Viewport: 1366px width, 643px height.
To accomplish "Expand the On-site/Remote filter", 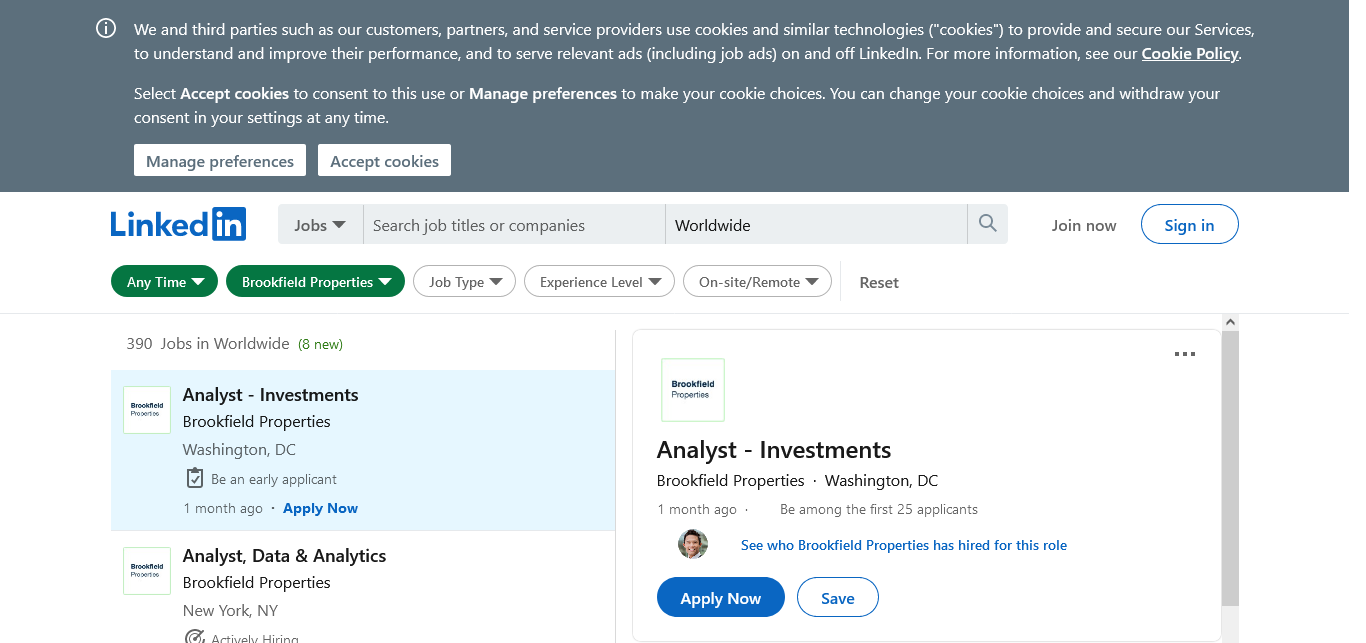I will pyautogui.click(x=757, y=282).
